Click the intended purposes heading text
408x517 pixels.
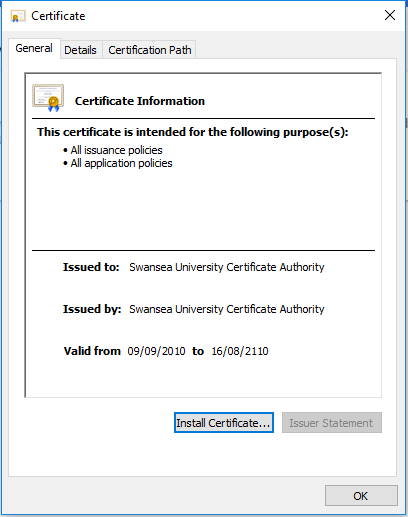[x=193, y=132]
